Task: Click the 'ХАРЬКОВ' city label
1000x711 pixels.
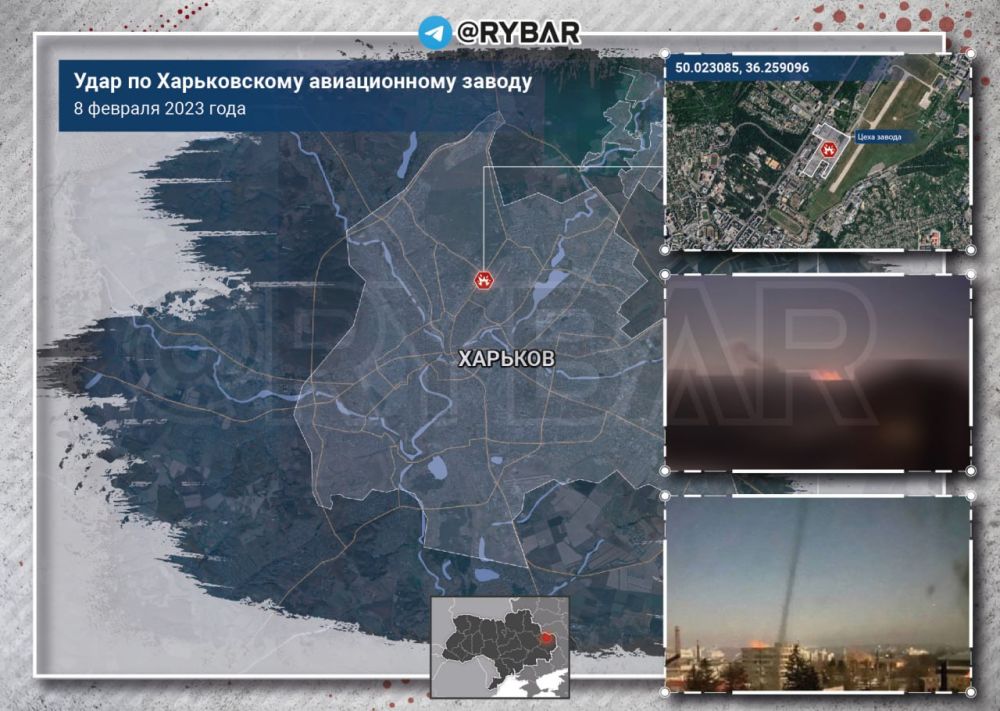Action: (505, 358)
